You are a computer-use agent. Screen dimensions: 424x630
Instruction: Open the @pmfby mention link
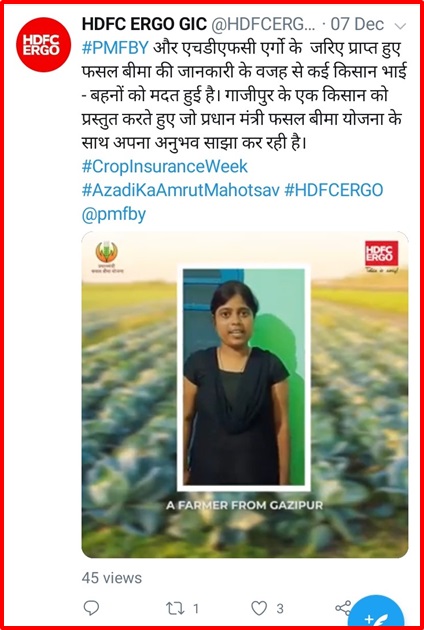pyautogui.click(x=114, y=216)
